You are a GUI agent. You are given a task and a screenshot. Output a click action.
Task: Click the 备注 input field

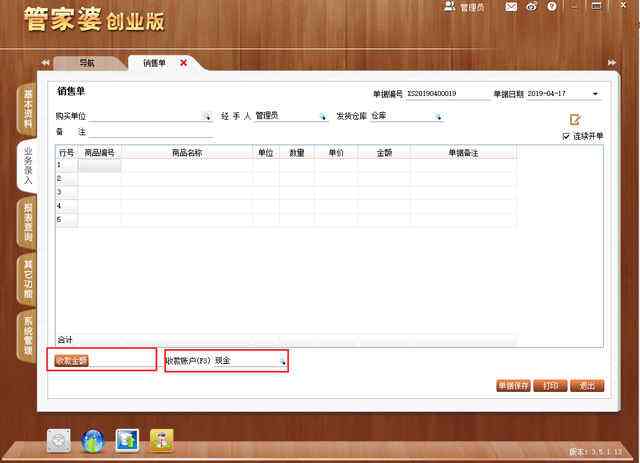(x=151, y=132)
